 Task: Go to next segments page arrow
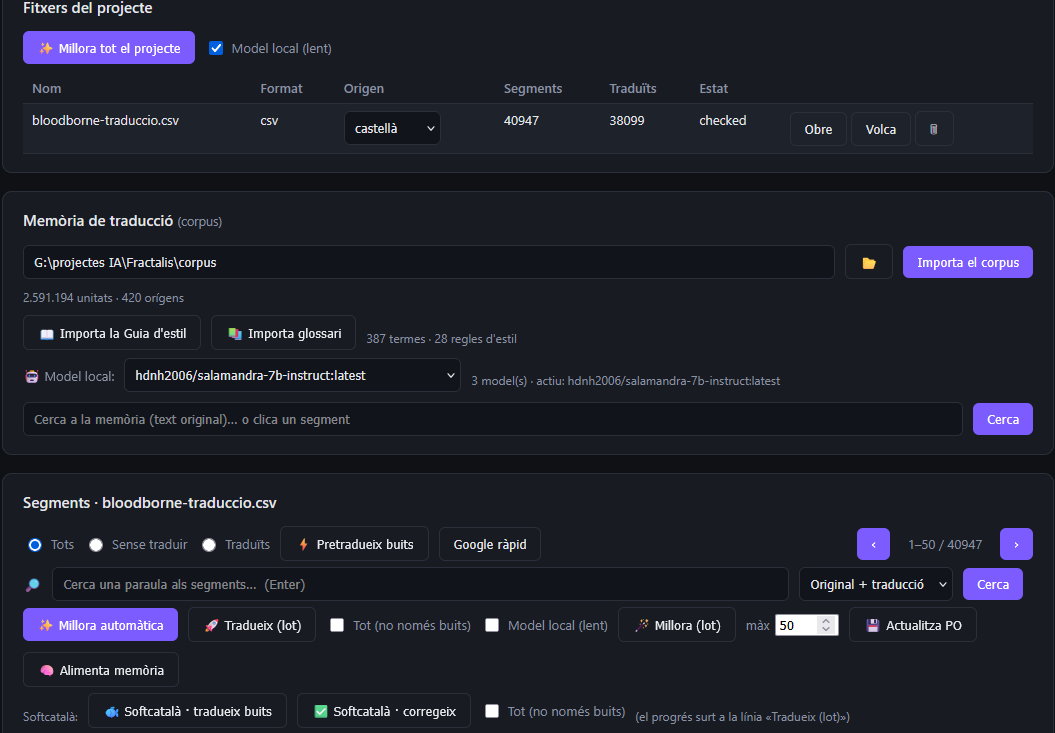pyautogui.click(x=1016, y=544)
